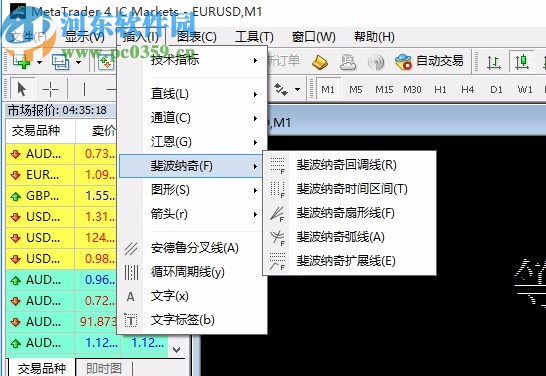Expand the new chart dropdown arrow
The width and height of the screenshot is (546, 376).
click(39, 62)
